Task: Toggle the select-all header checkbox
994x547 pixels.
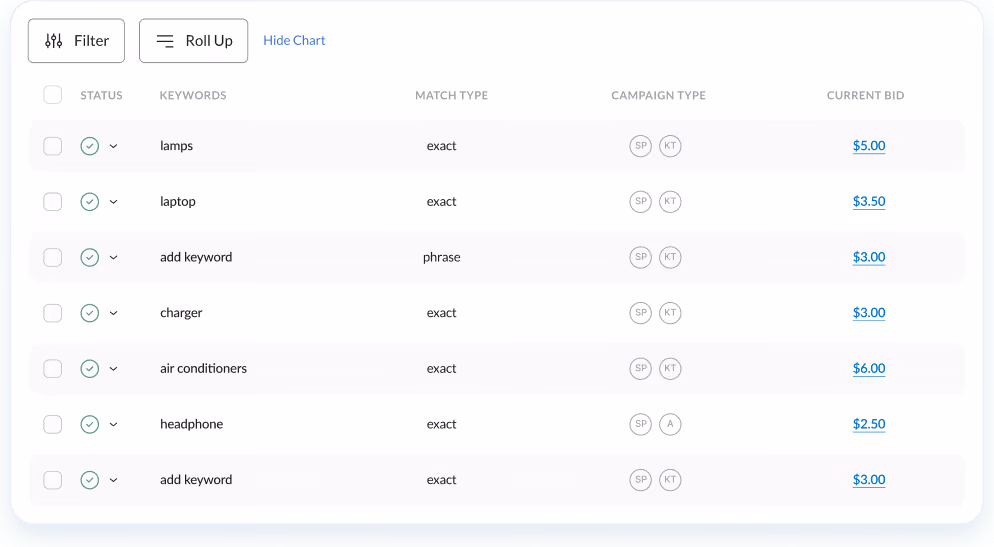Action: coord(53,95)
